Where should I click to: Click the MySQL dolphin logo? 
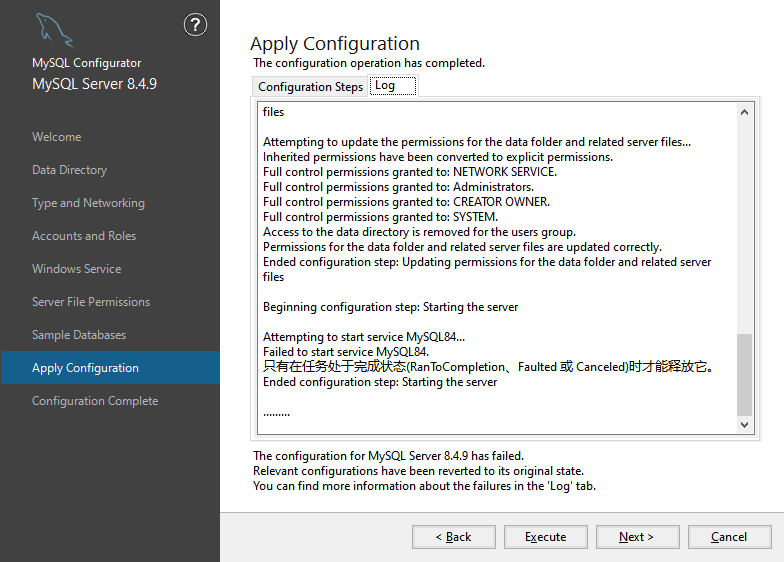click(54, 32)
